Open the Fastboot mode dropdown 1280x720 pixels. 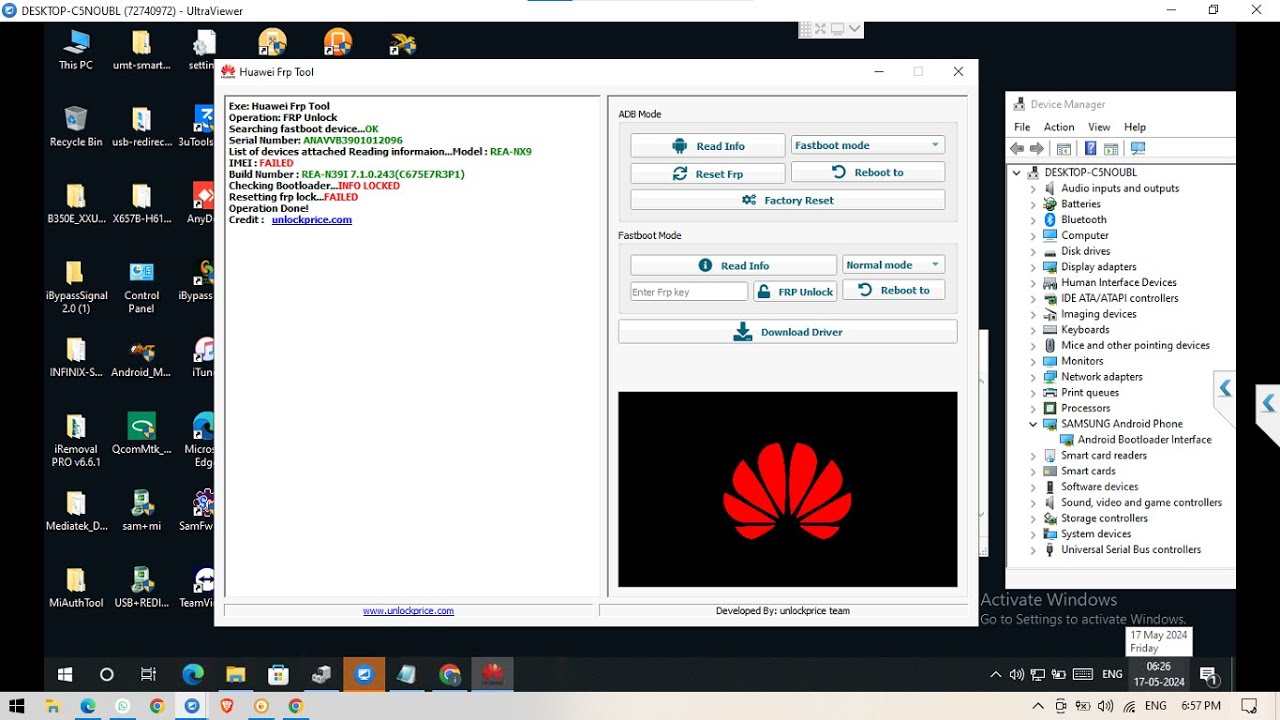point(867,146)
